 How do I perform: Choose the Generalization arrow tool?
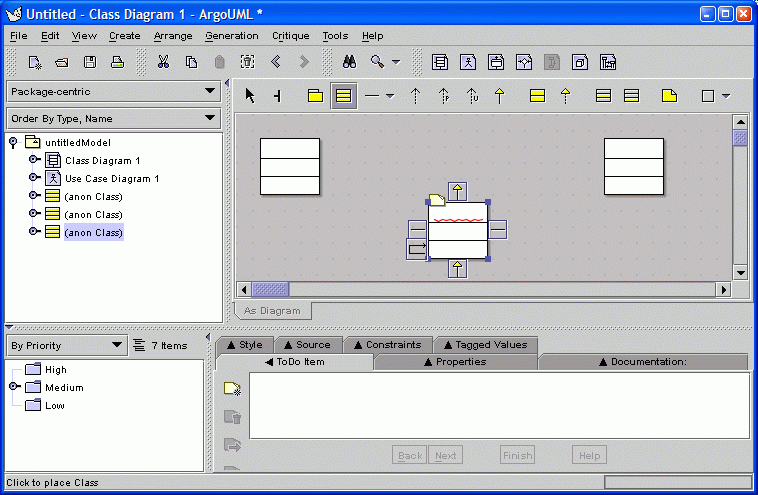pos(499,96)
